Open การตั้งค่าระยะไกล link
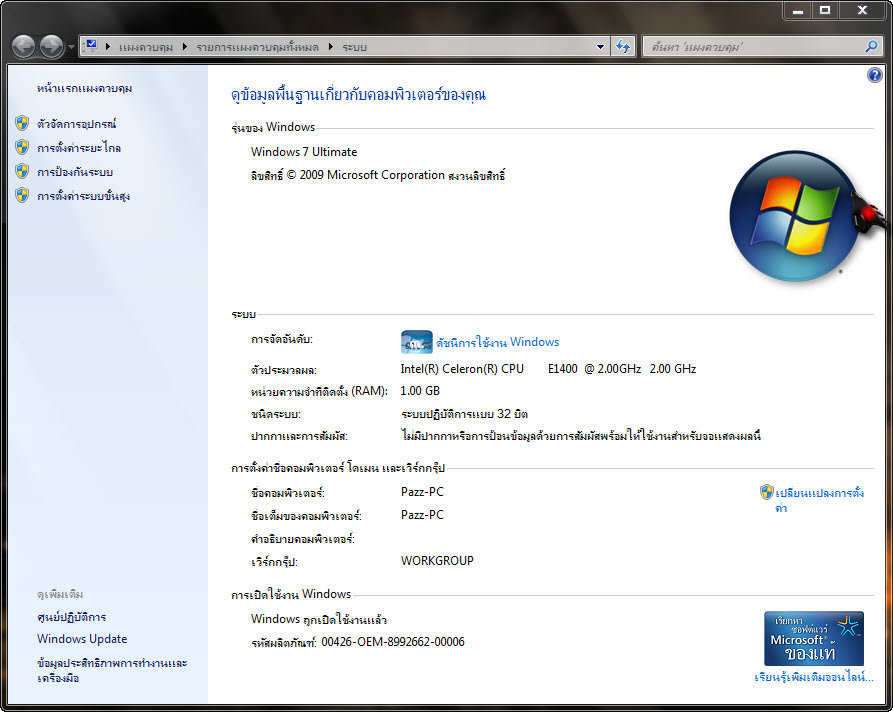This screenshot has height=712, width=893. coord(79,148)
